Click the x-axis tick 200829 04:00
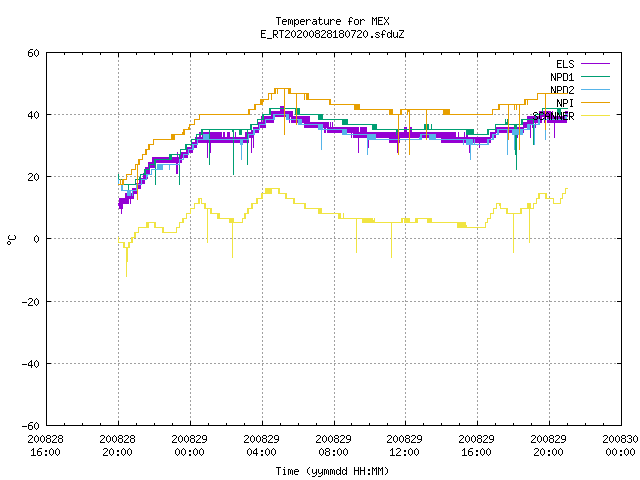This screenshot has width=640, height=480. pos(262,446)
